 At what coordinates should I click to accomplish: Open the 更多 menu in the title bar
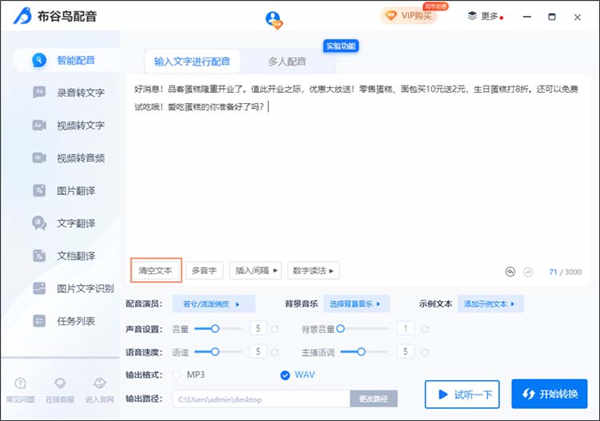(x=484, y=16)
